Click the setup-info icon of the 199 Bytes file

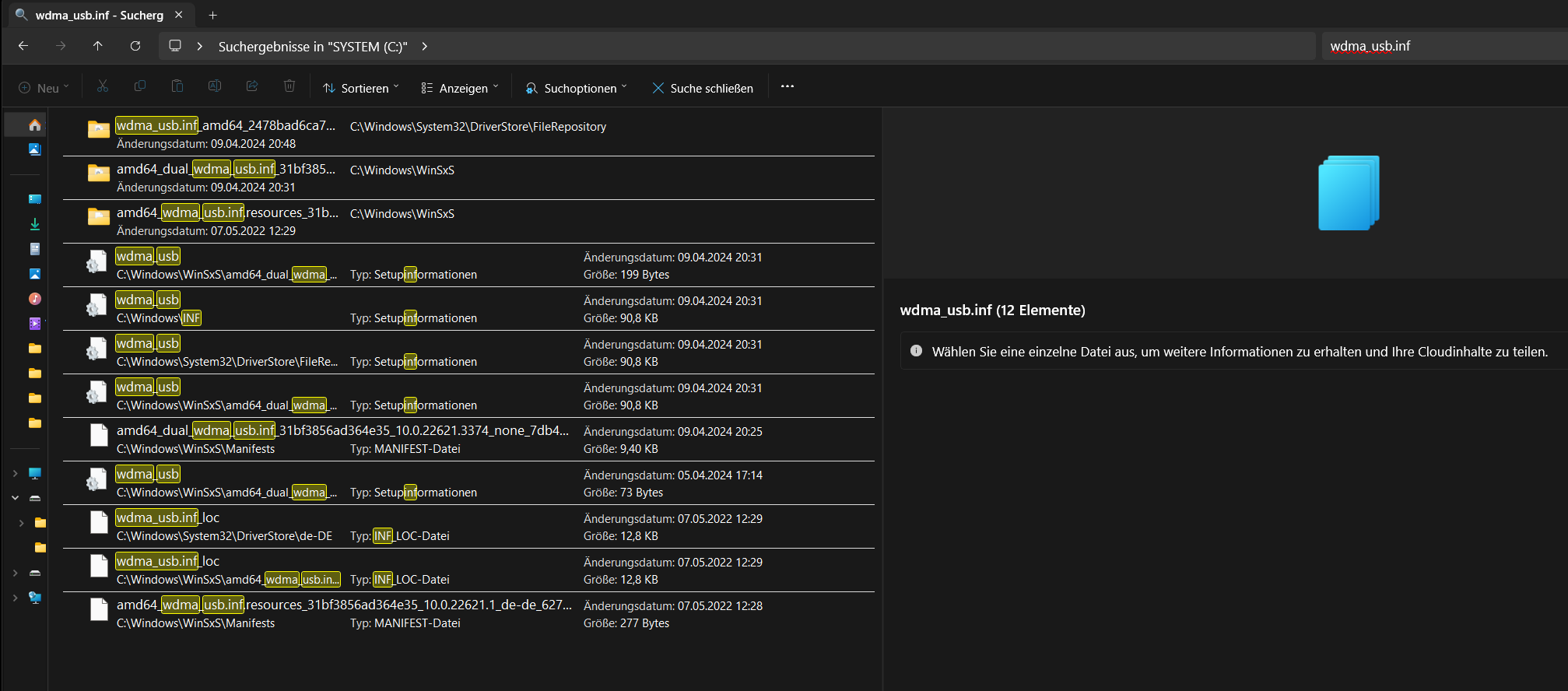pos(97,261)
